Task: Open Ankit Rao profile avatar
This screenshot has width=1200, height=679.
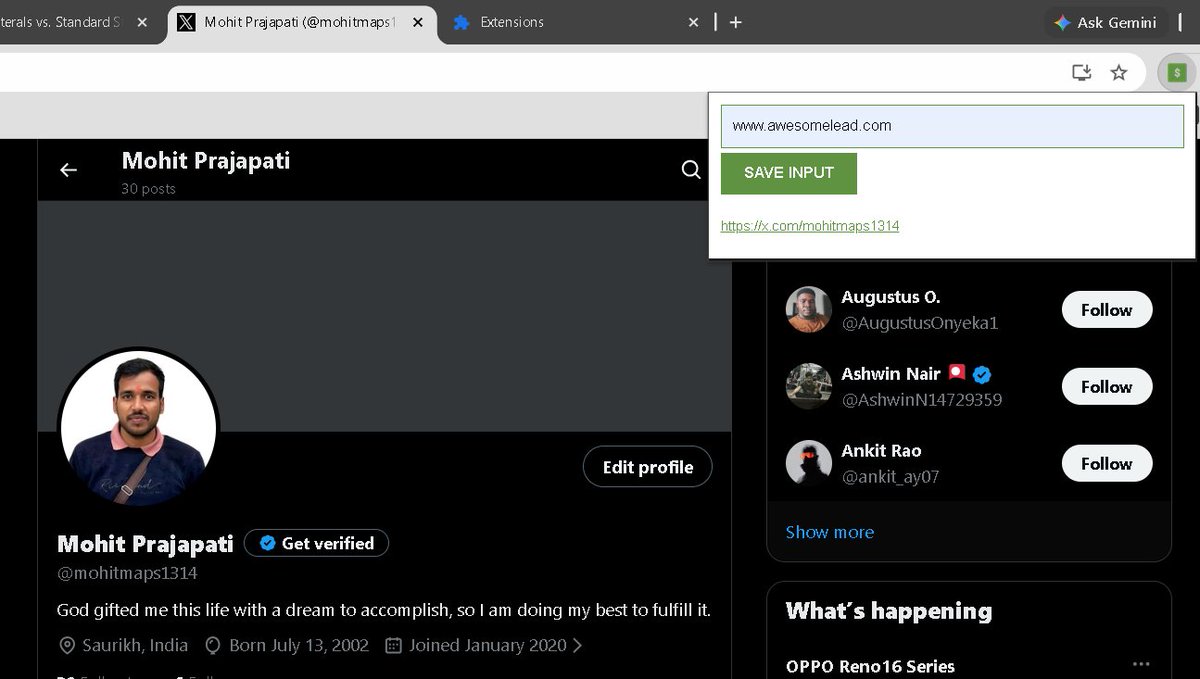Action: pos(809,463)
